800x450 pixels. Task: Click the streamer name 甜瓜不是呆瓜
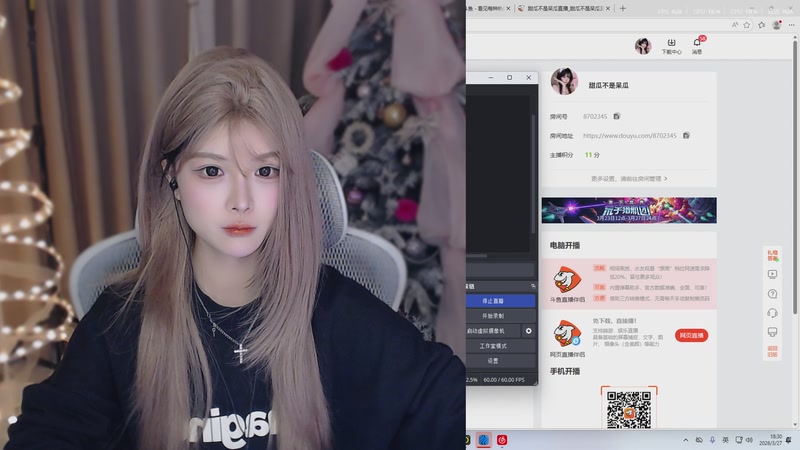pyautogui.click(x=608, y=85)
